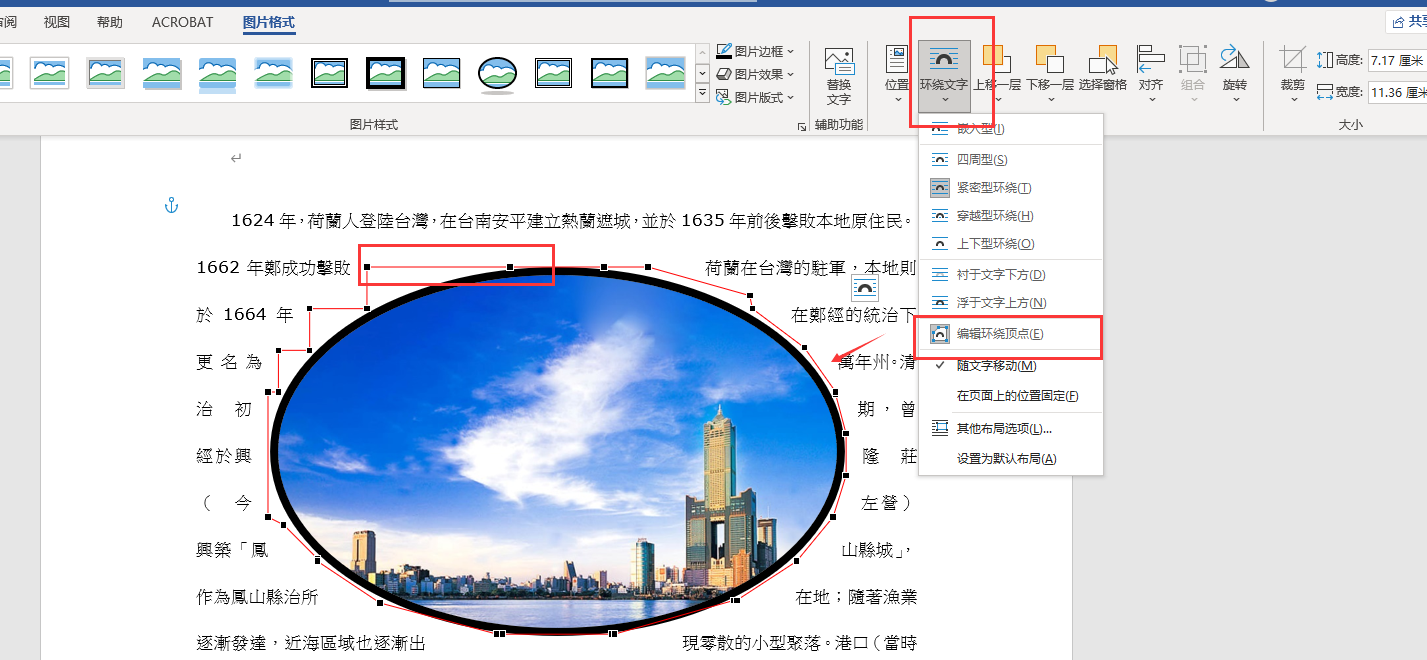Open the 位置 position button
The width and height of the screenshot is (1427, 660).
pyautogui.click(x=897, y=73)
